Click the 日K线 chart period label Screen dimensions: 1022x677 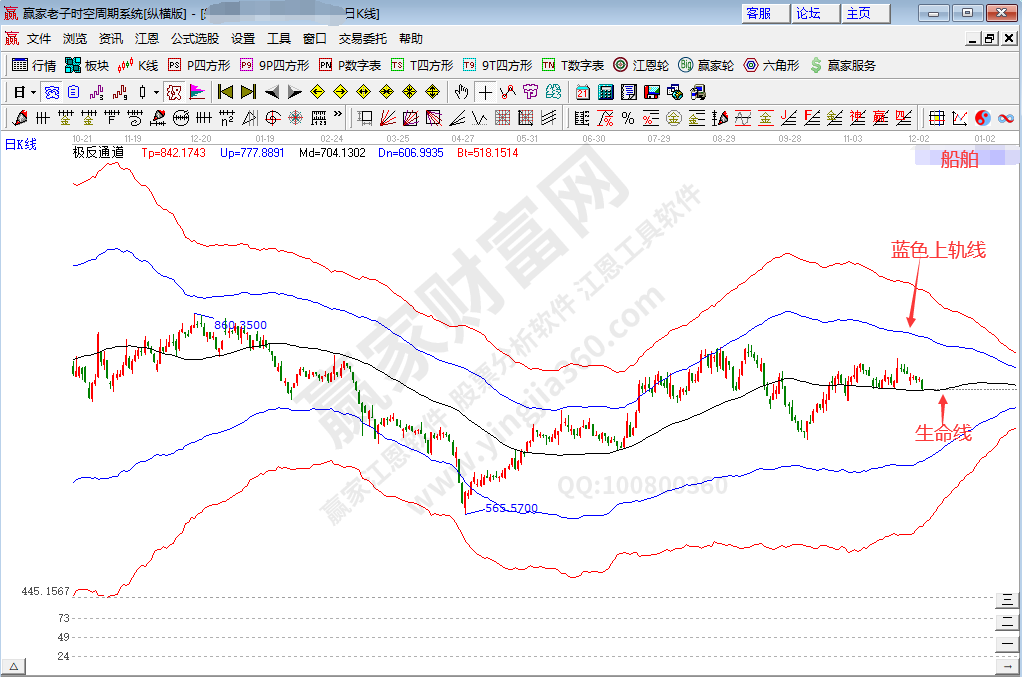point(21,144)
